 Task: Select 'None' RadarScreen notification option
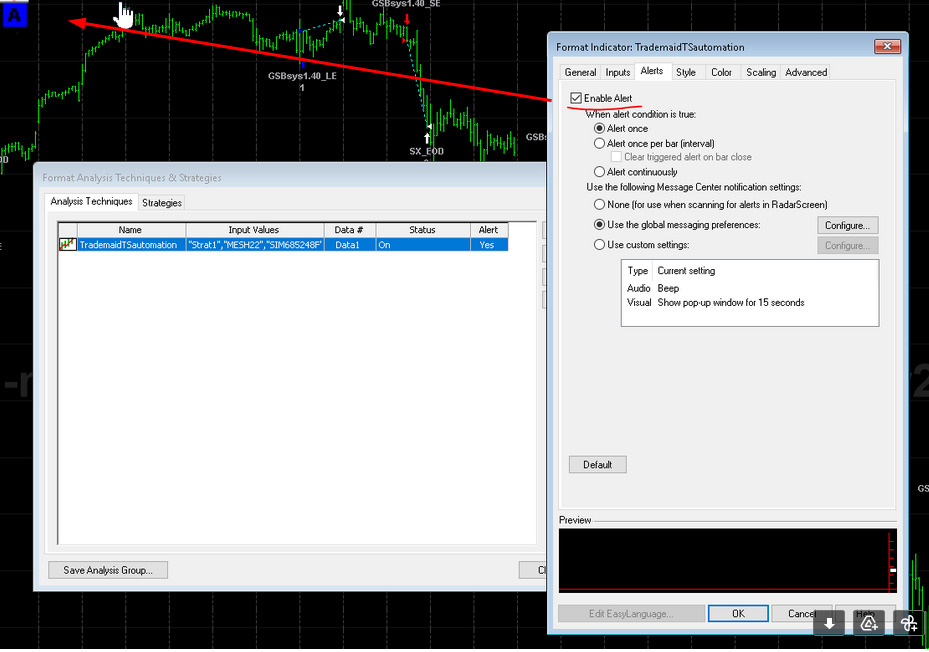click(600, 204)
